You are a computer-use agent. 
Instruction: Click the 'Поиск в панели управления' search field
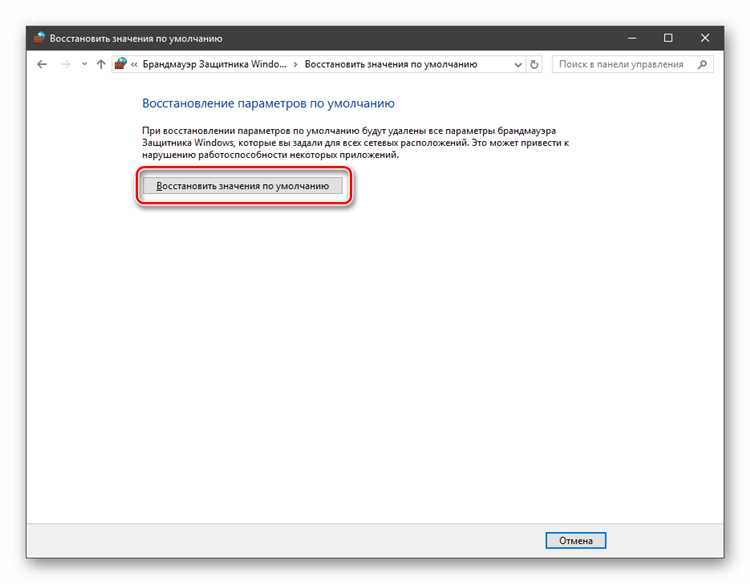[x=632, y=64]
